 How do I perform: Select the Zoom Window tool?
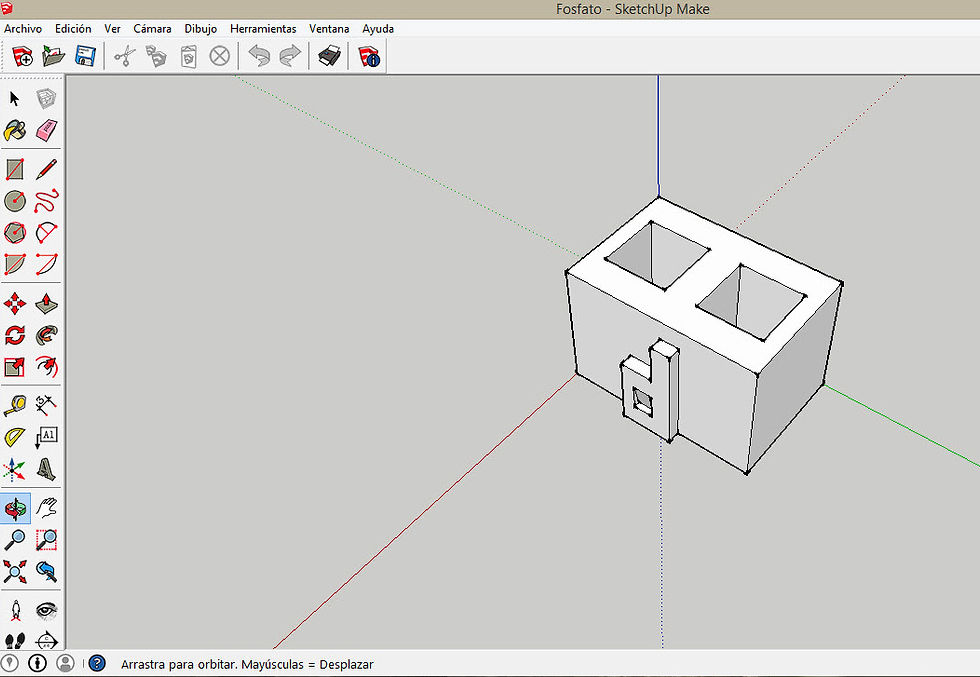pyautogui.click(x=46, y=539)
